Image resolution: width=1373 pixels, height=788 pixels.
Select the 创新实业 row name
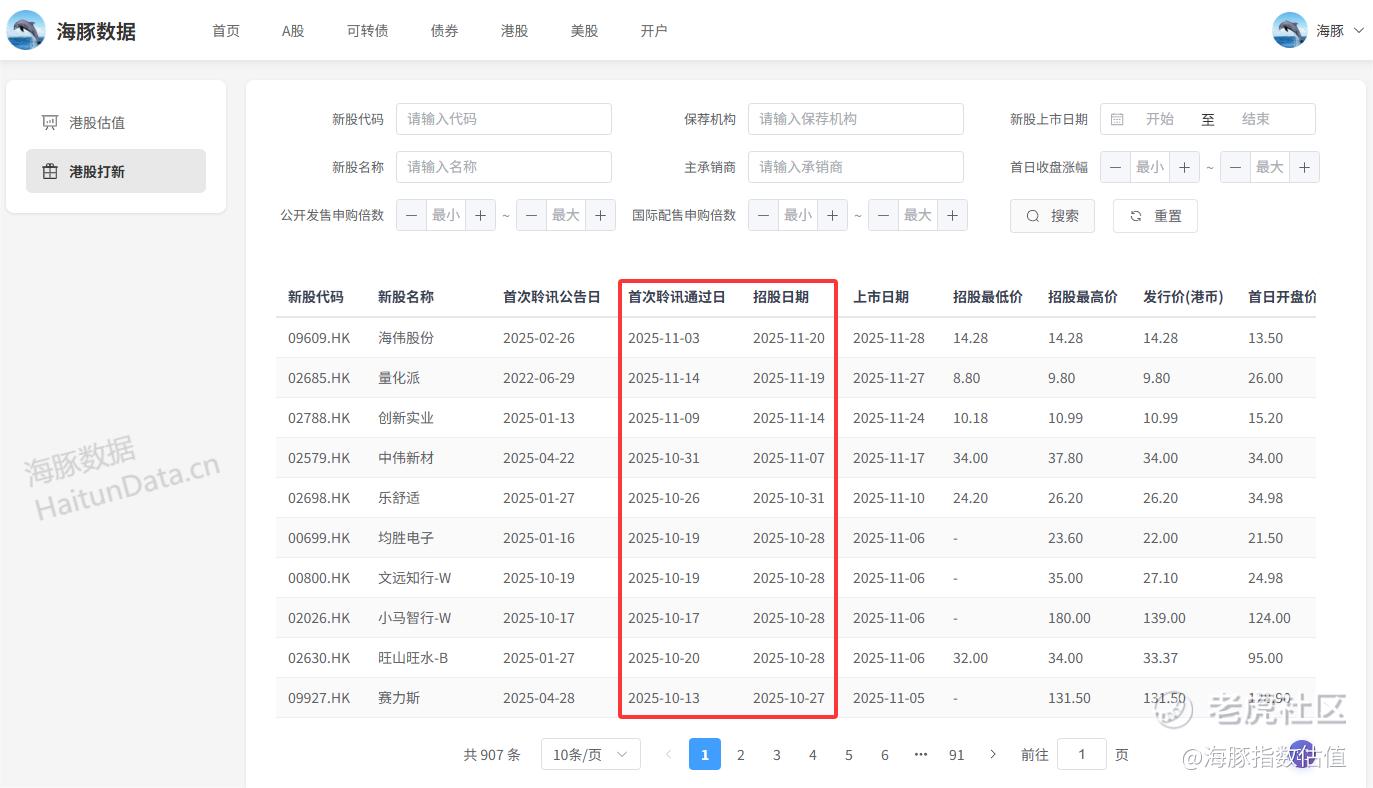tap(406, 418)
